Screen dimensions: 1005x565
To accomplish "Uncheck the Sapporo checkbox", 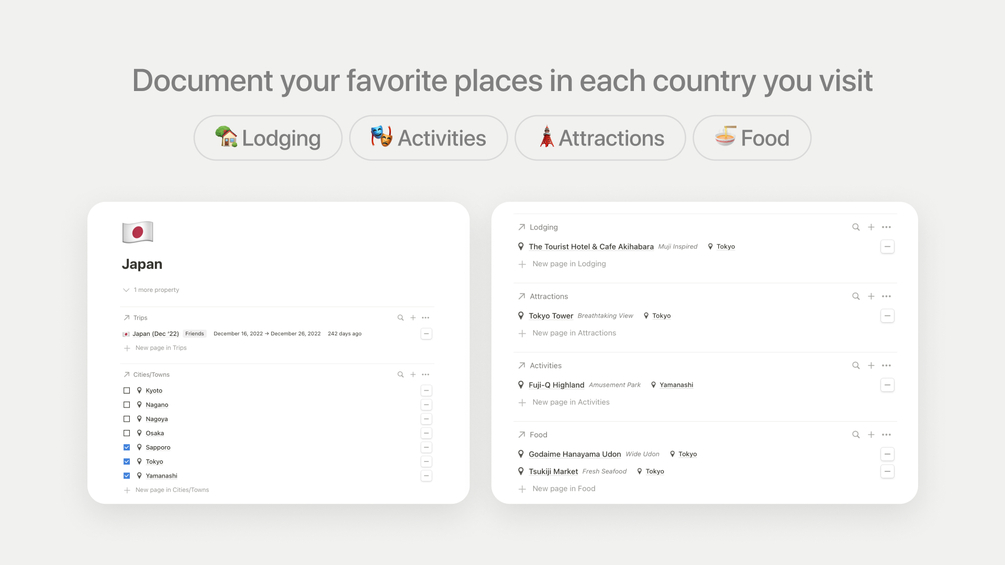I will 127,448.
